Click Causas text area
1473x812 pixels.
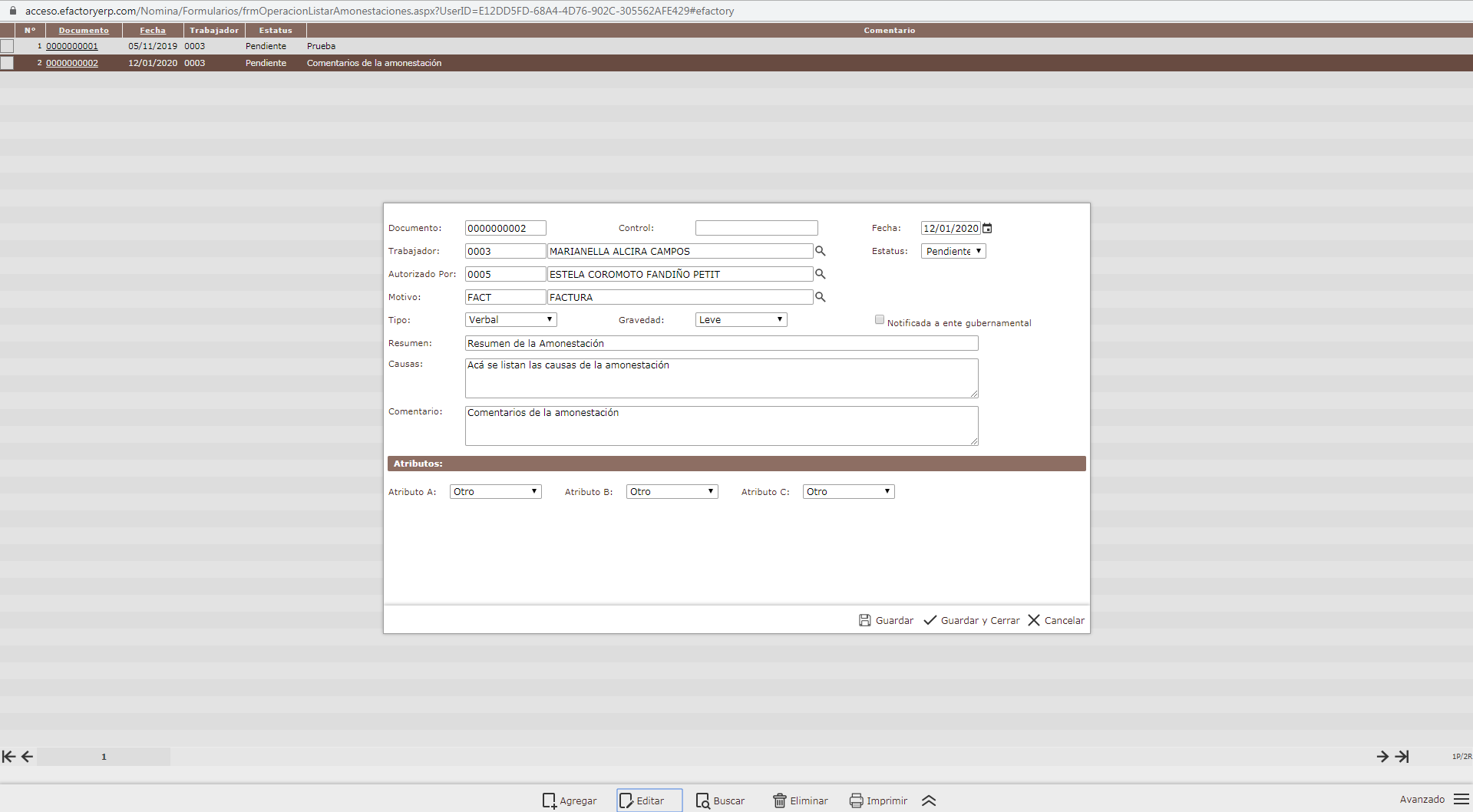coord(722,378)
